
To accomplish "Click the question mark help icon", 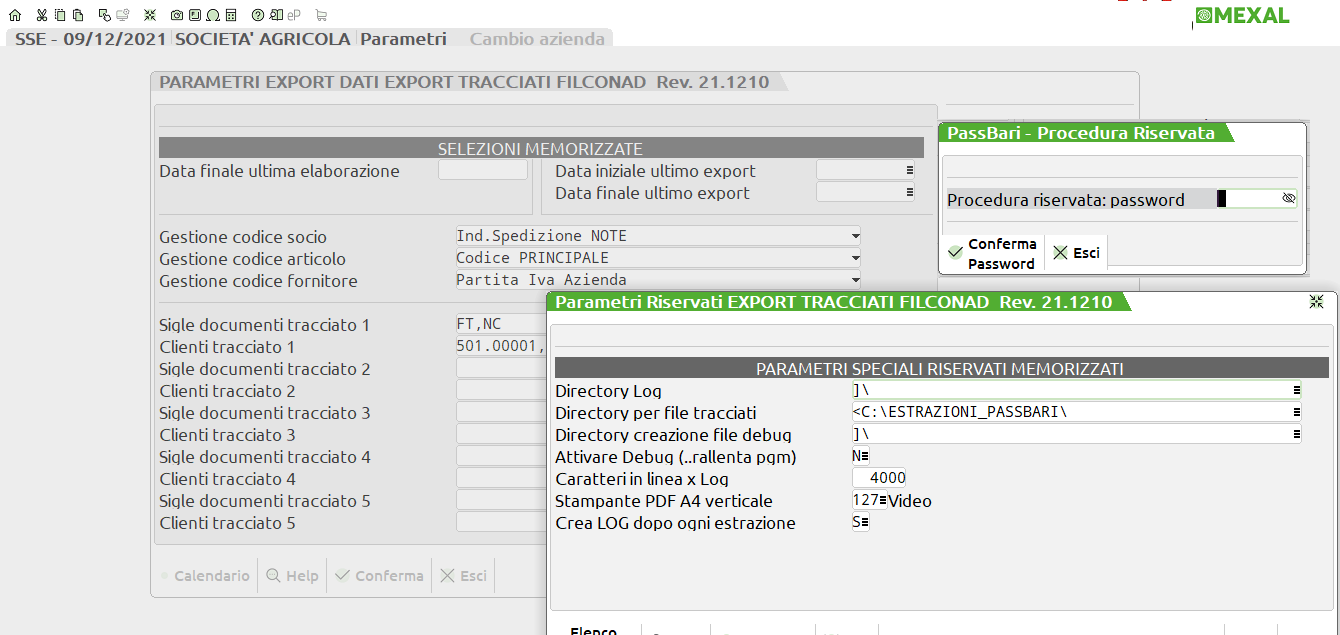I will pyautogui.click(x=258, y=15).
